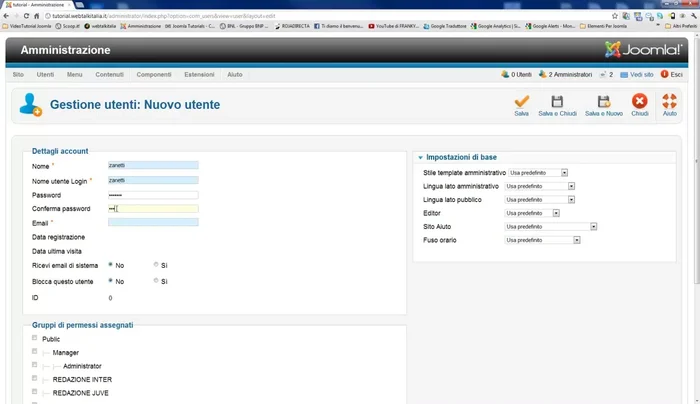Check the Manager group checkbox
The height and width of the screenshot is (404, 700).
click(36, 352)
